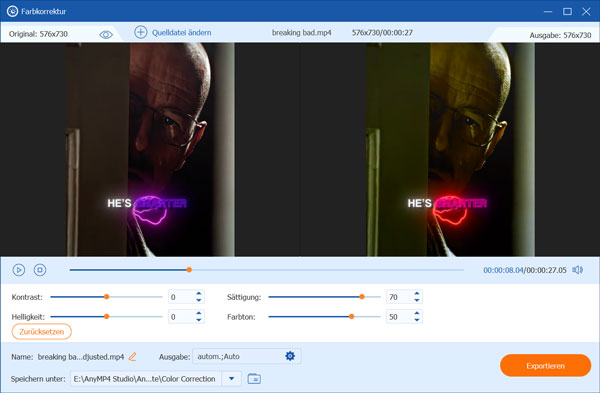The width and height of the screenshot is (600, 393).
Task: Click the Exportieren button
Action: (545, 365)
